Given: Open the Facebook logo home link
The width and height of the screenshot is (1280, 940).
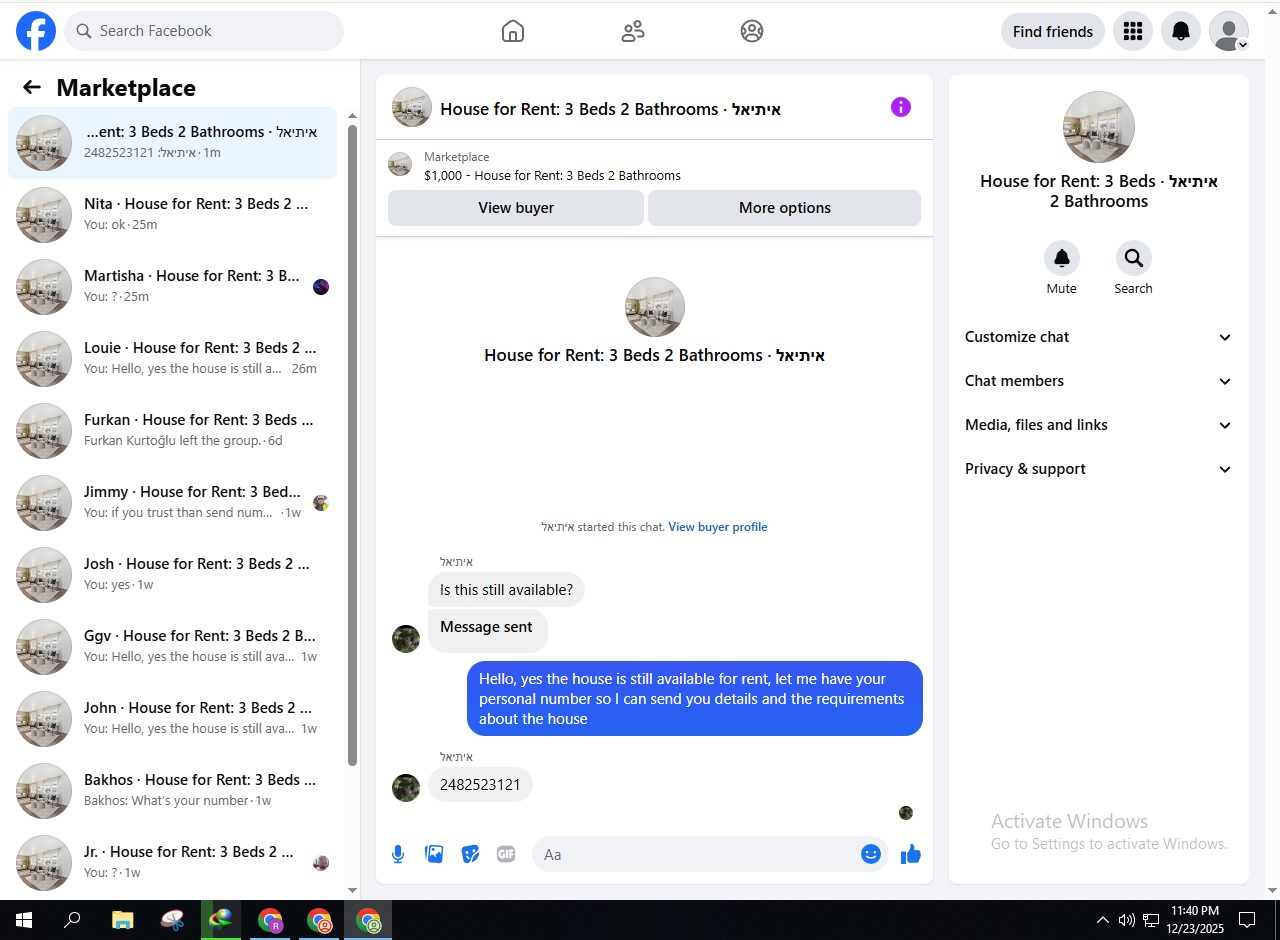Looking at the screenshot, I should (x=36, y=31).
